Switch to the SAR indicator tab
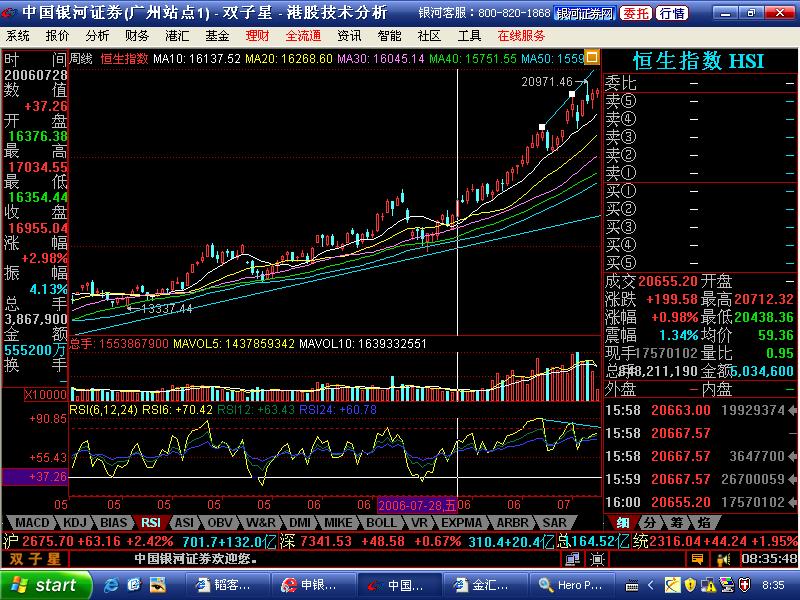800x600 pixels. click(x=554, y=522)
